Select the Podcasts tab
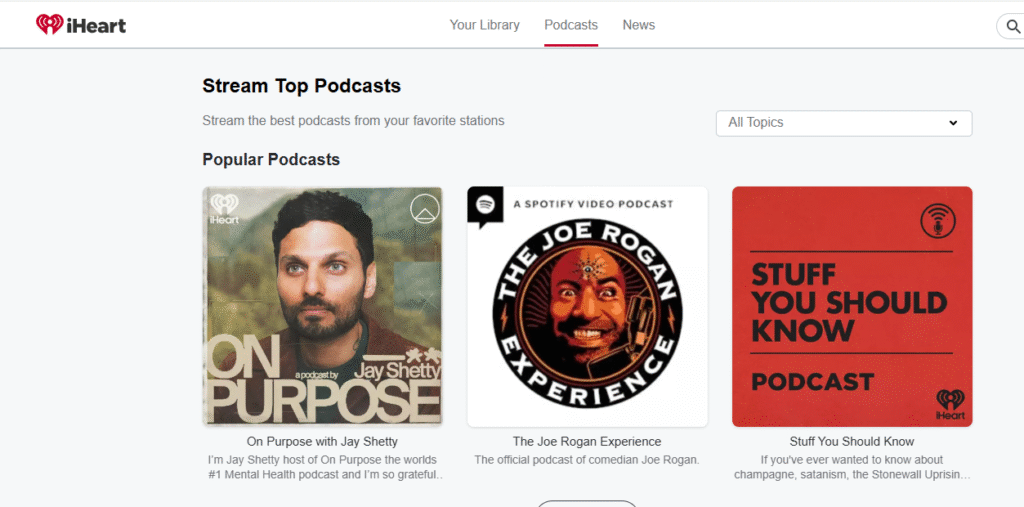1024x507 pixels. [x=571, y=25]
